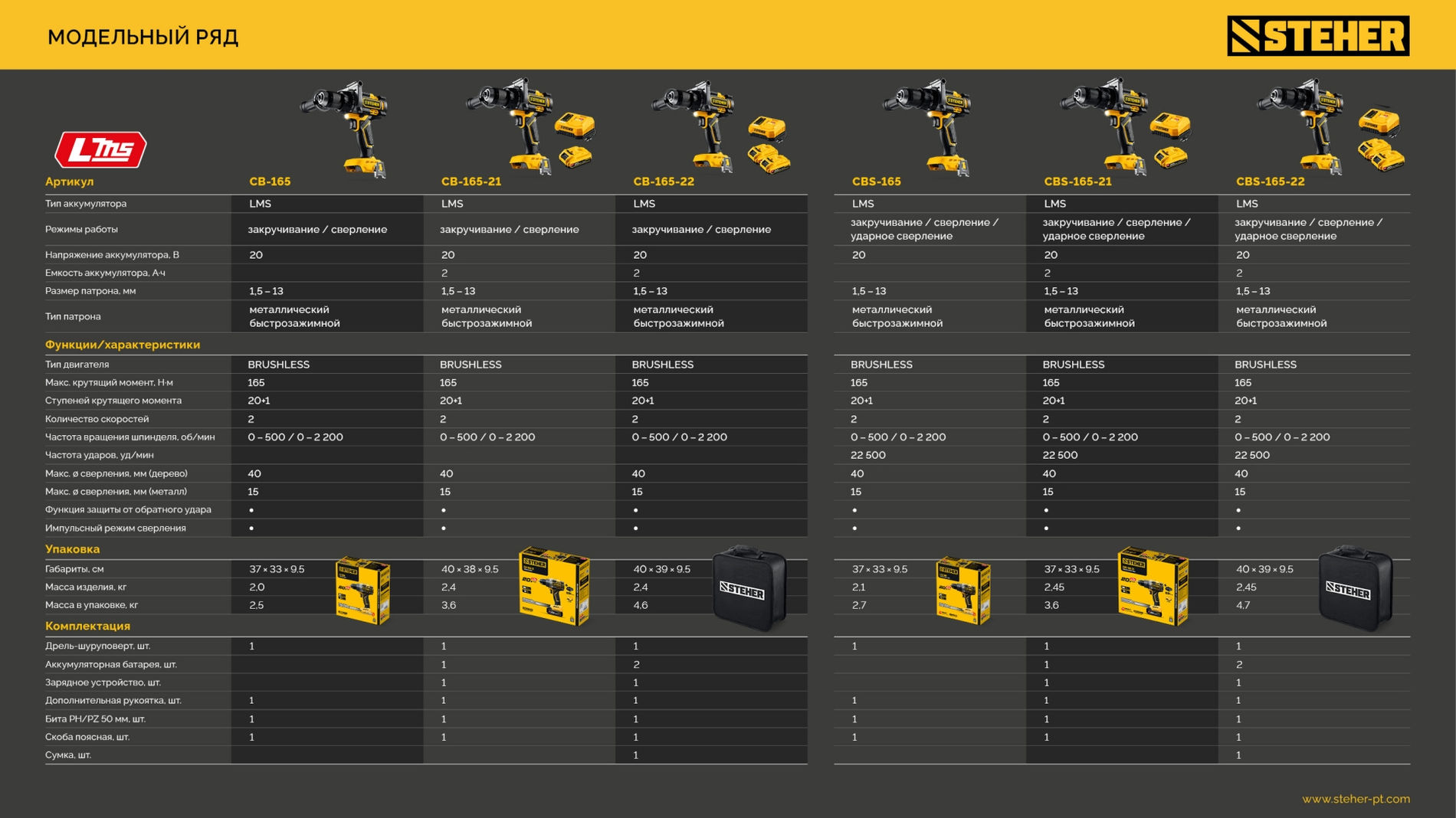Screen dimensions: 1456x818
Task: Click the CB-165-22 model name heading
Action: (663, 182)
